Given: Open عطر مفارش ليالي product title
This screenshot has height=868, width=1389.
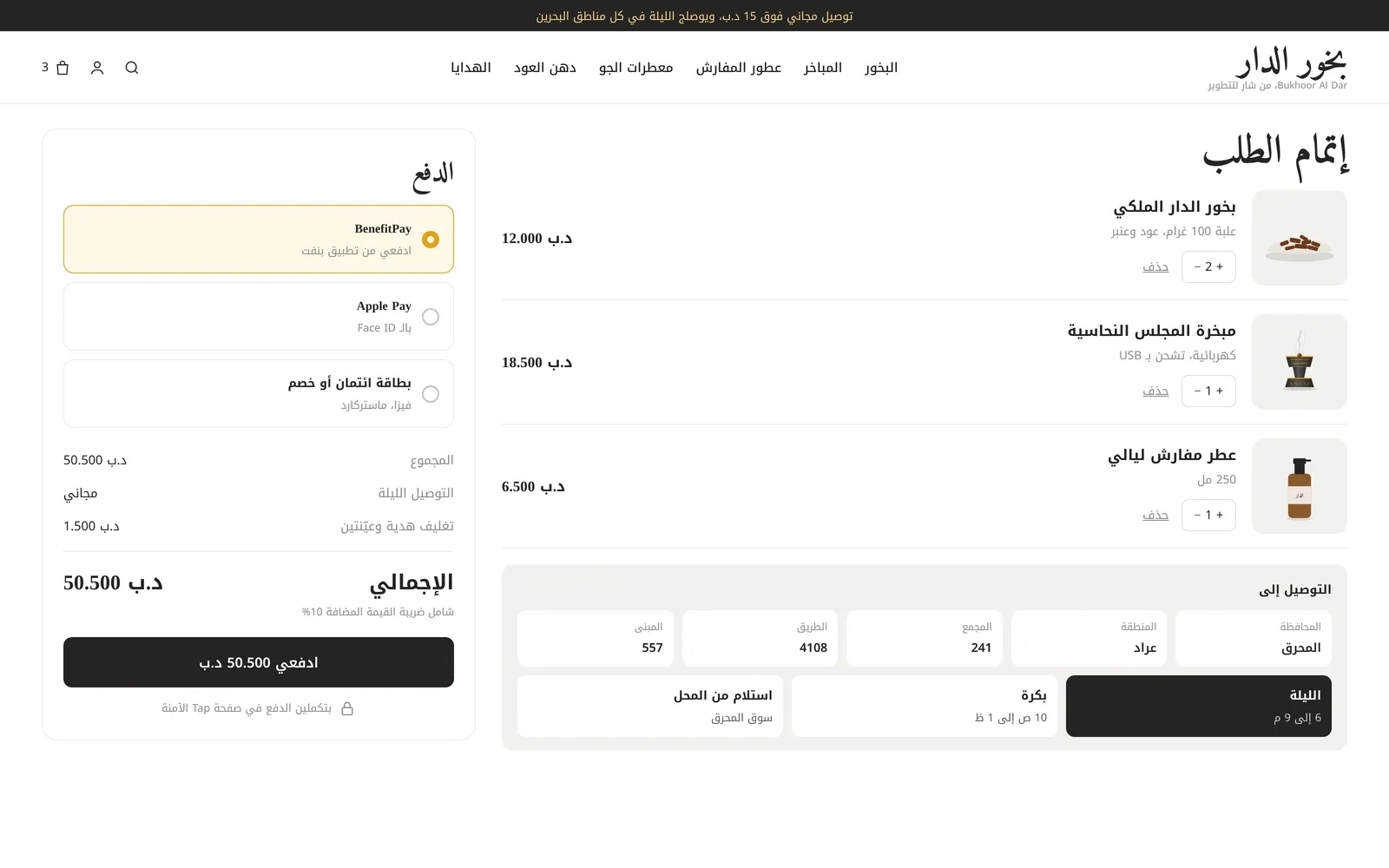Looking at the screenshot, I should coord(1172,455).
